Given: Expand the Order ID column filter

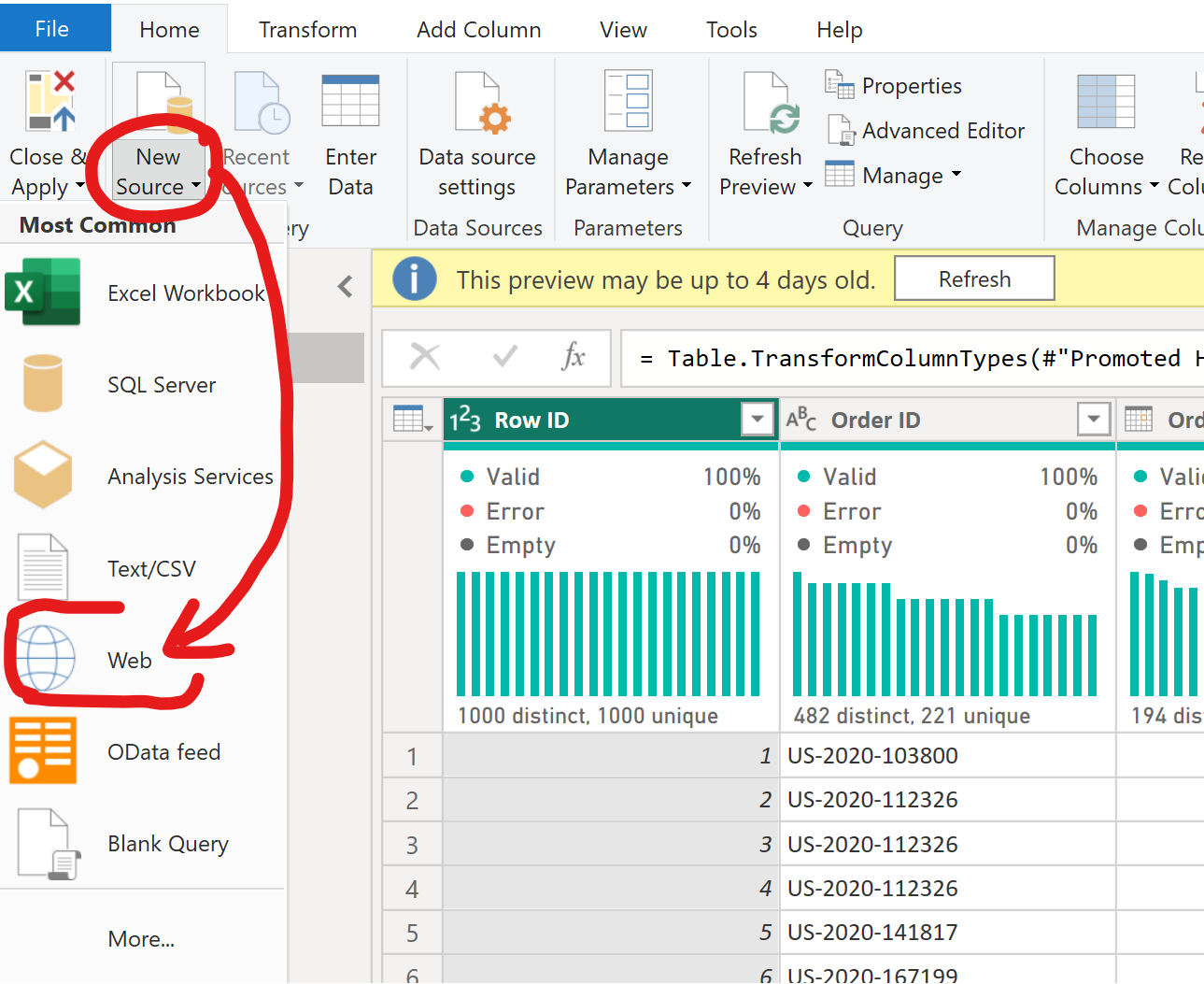Looking at the screenshot, I should (1093, 420).
